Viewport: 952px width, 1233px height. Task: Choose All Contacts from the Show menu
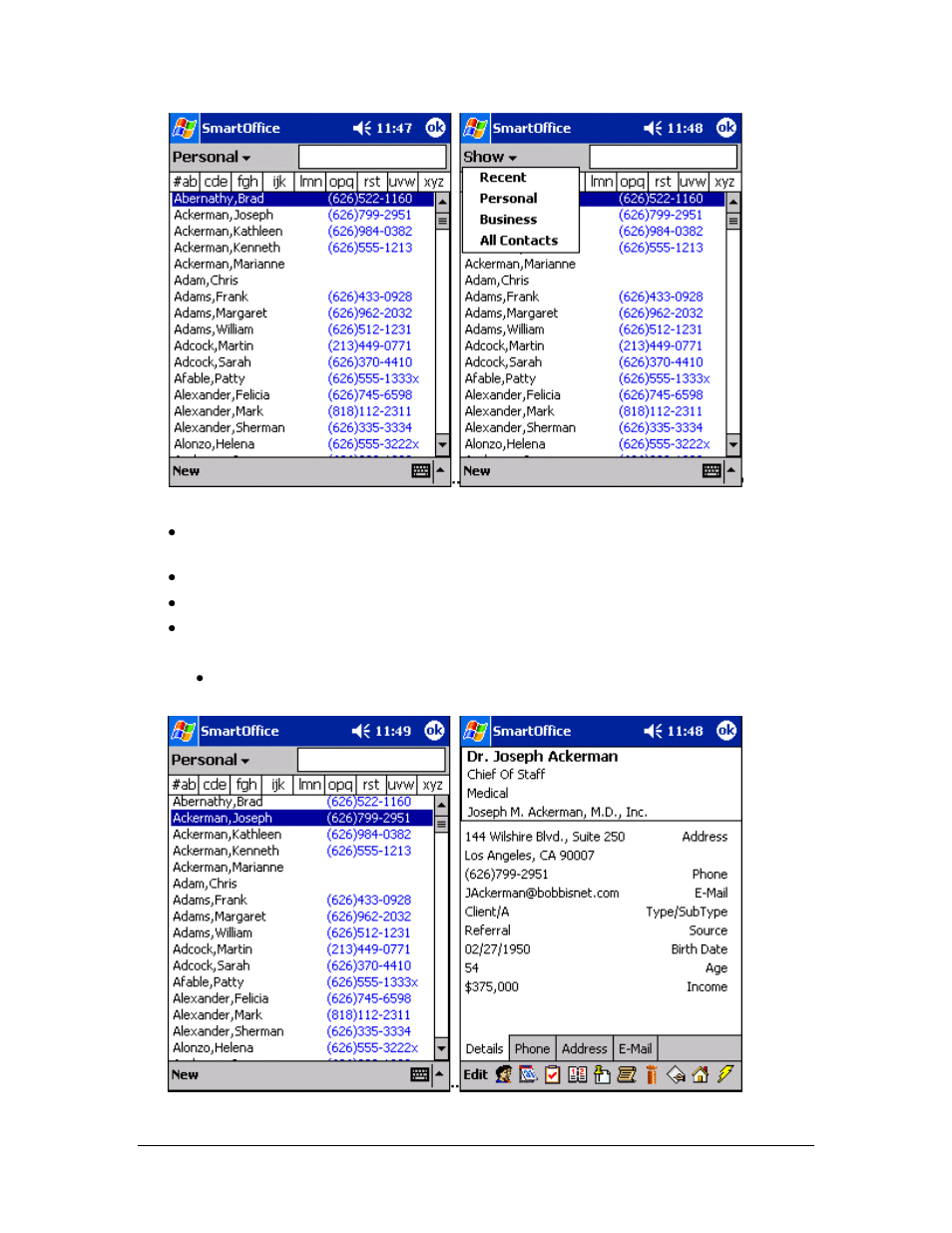pyautogui.click(x=519, y=241)
